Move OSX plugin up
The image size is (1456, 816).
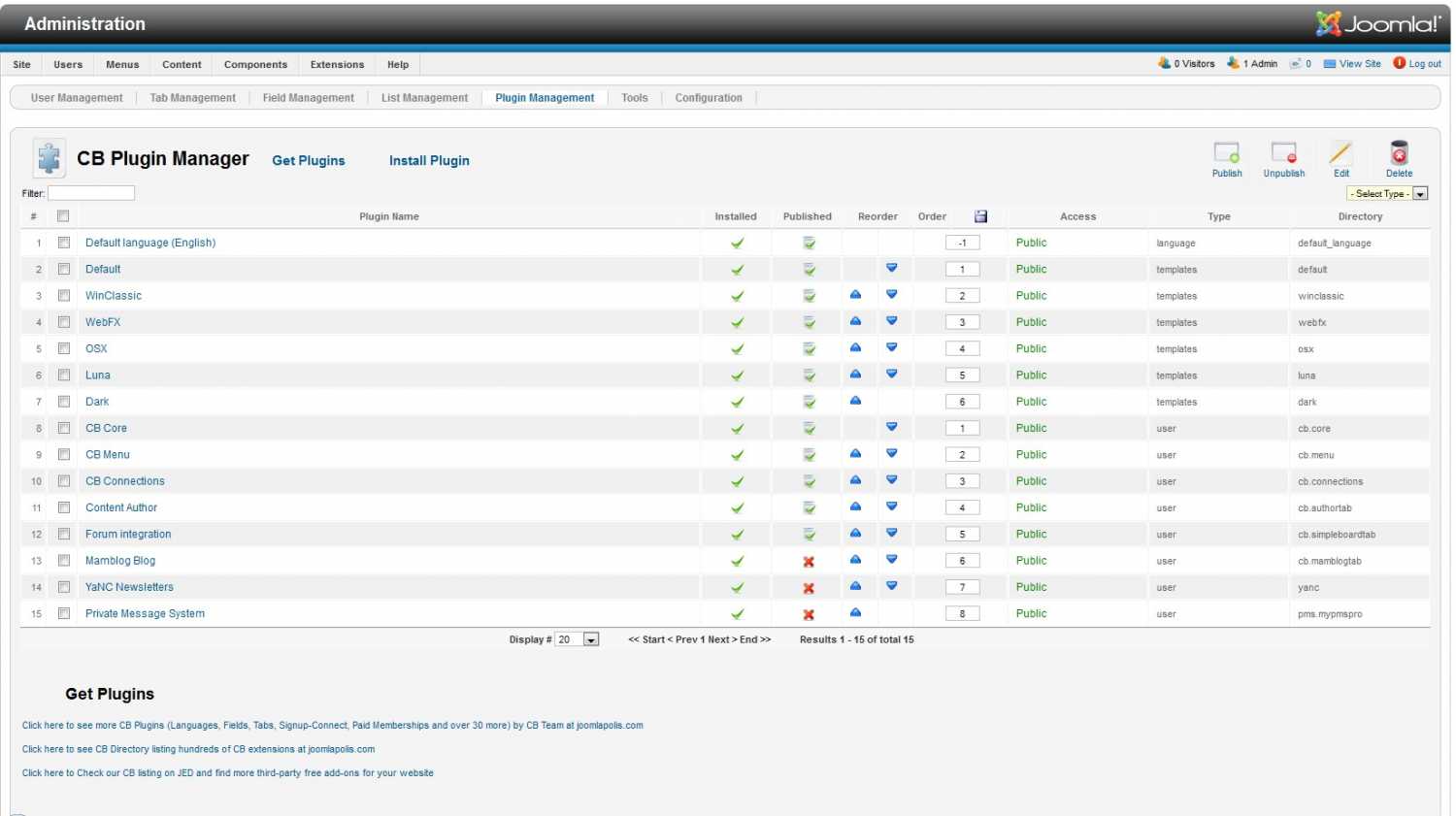click(x=855, y=347)
